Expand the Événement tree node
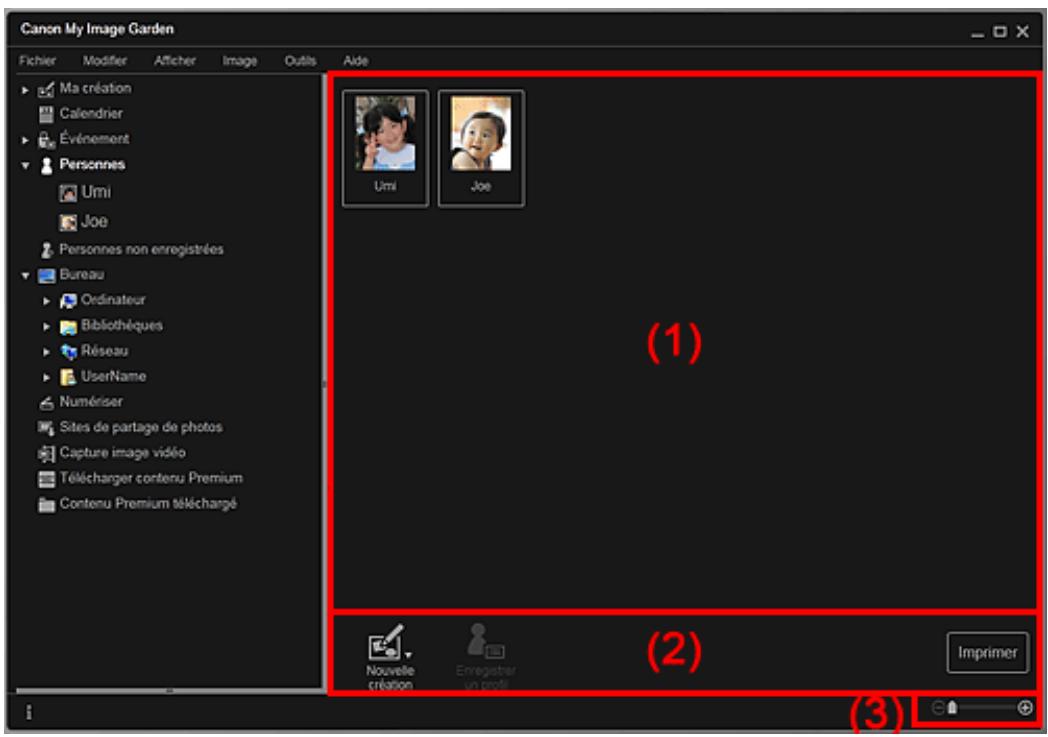Screen dimensions: 1048x737 [x=26, y=139]
